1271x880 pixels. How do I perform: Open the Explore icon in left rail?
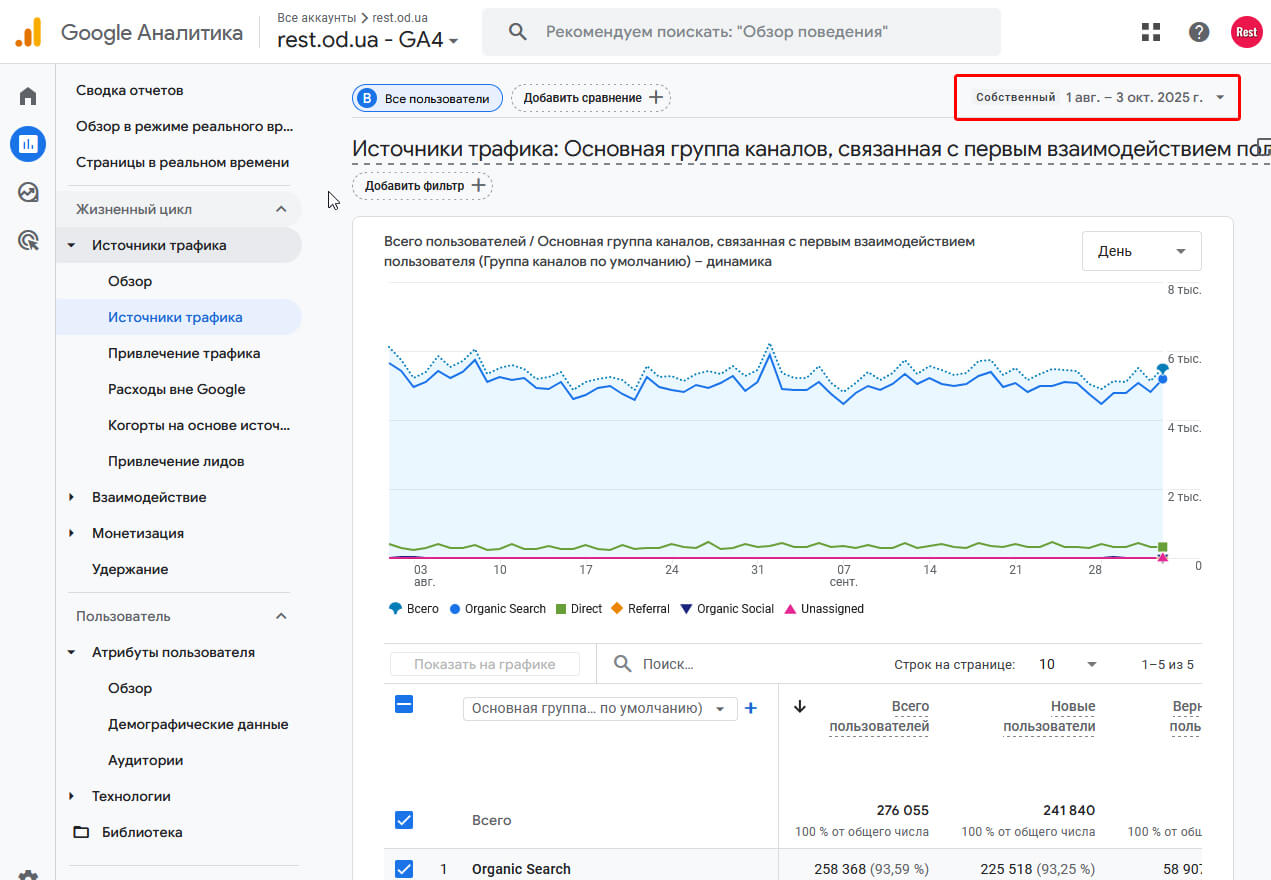[x=28, y=192]
